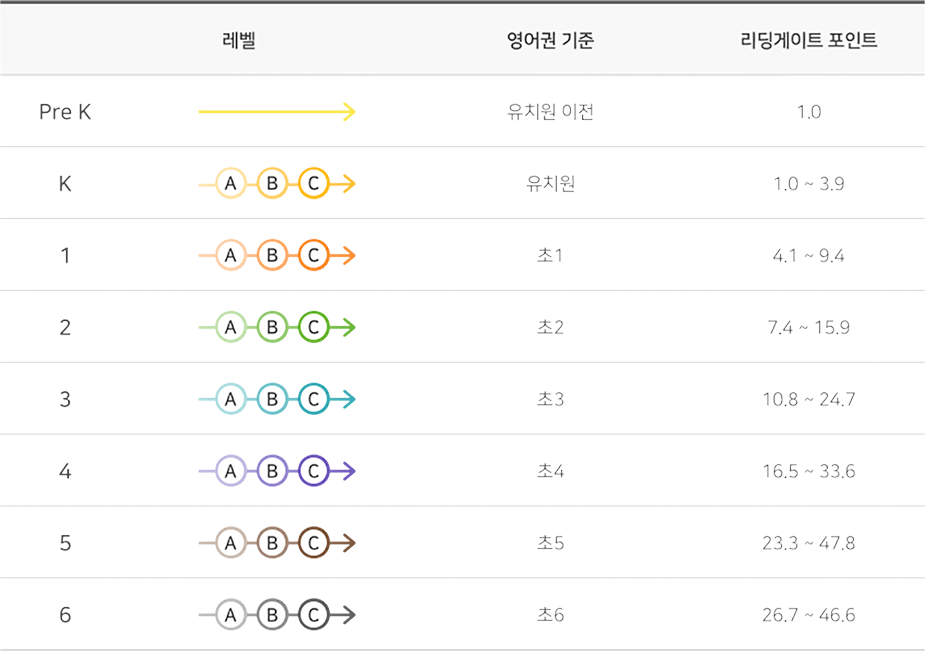
Task: Click the 유치원 이전 cell
Action: [550, 111]
